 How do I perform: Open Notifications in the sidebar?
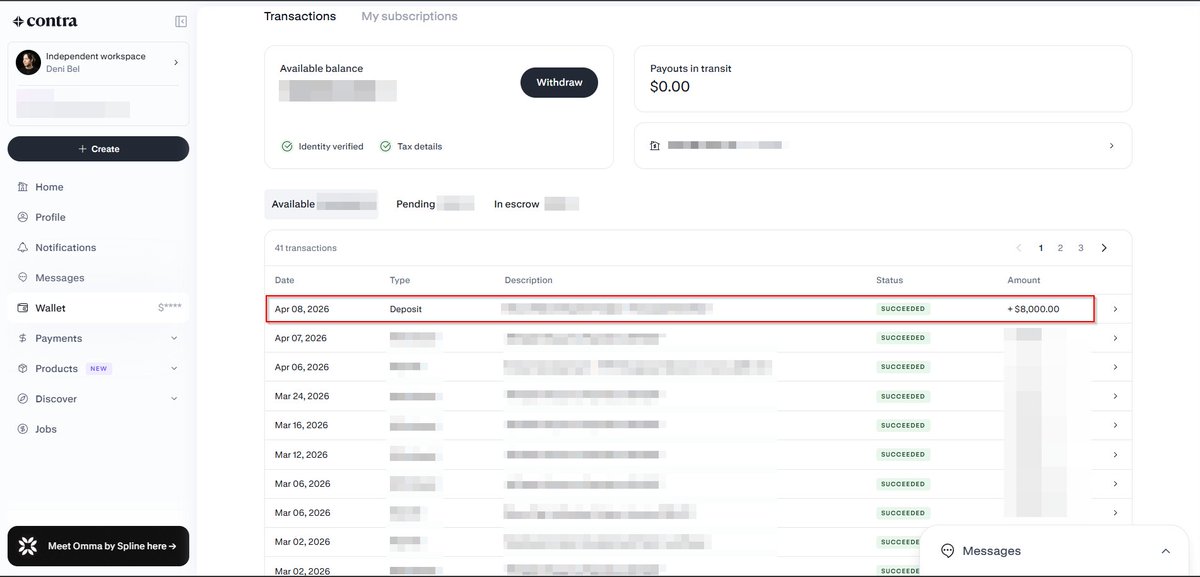pyautogui.click(x=66, y=247)
